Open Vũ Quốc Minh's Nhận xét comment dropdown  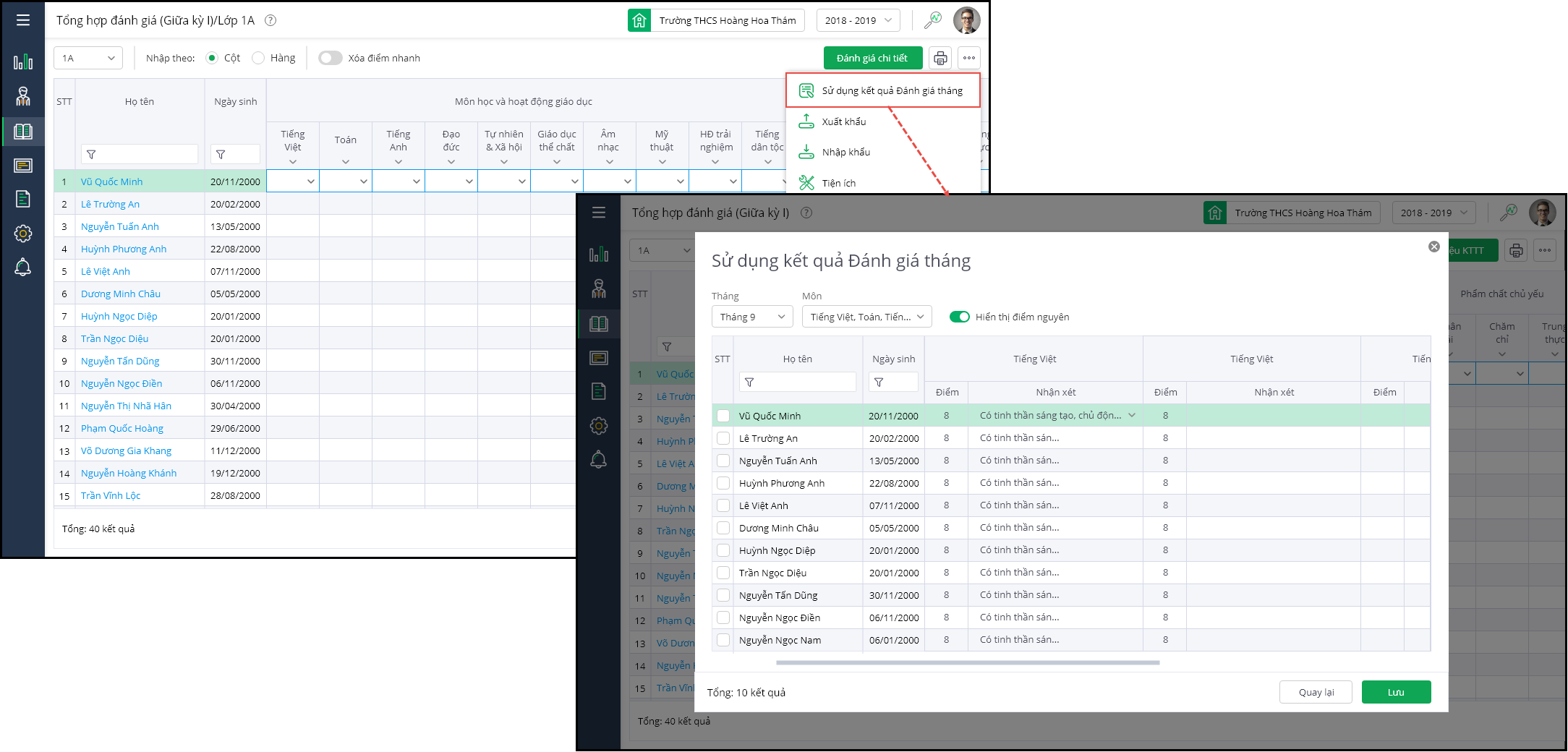coord(1132,415)
